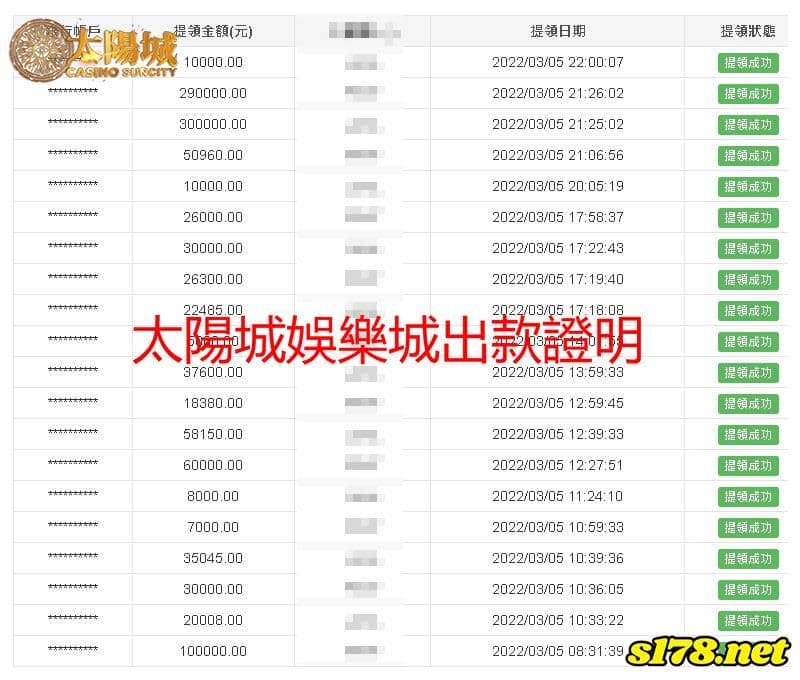Click date 2022/03/05 22:00:07
This screenshot has height=680, width=800.
pyautogui.click(x=558, y=62)
